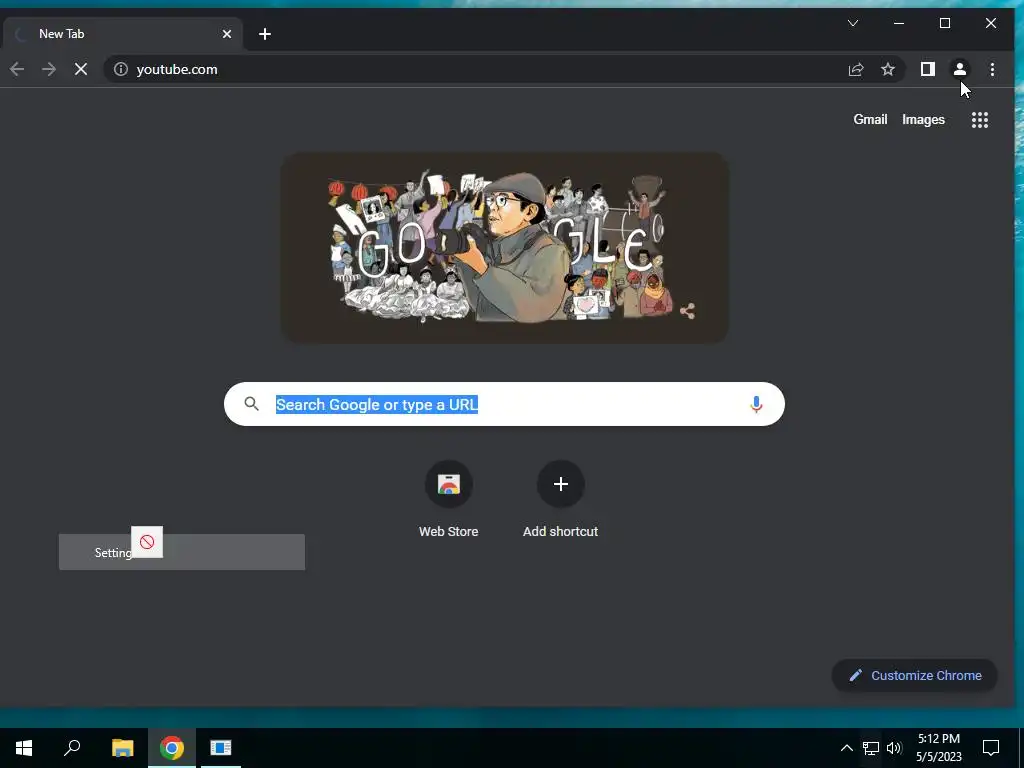Start voice search with microphone

756,404
